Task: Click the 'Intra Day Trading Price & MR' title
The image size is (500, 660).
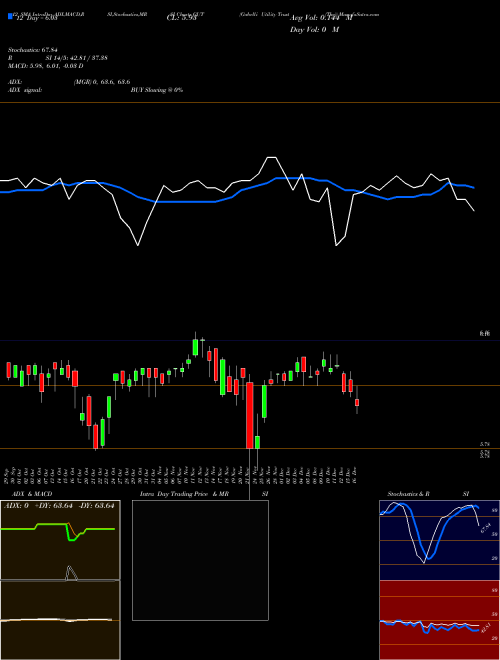Action: [x=184, y=494]
